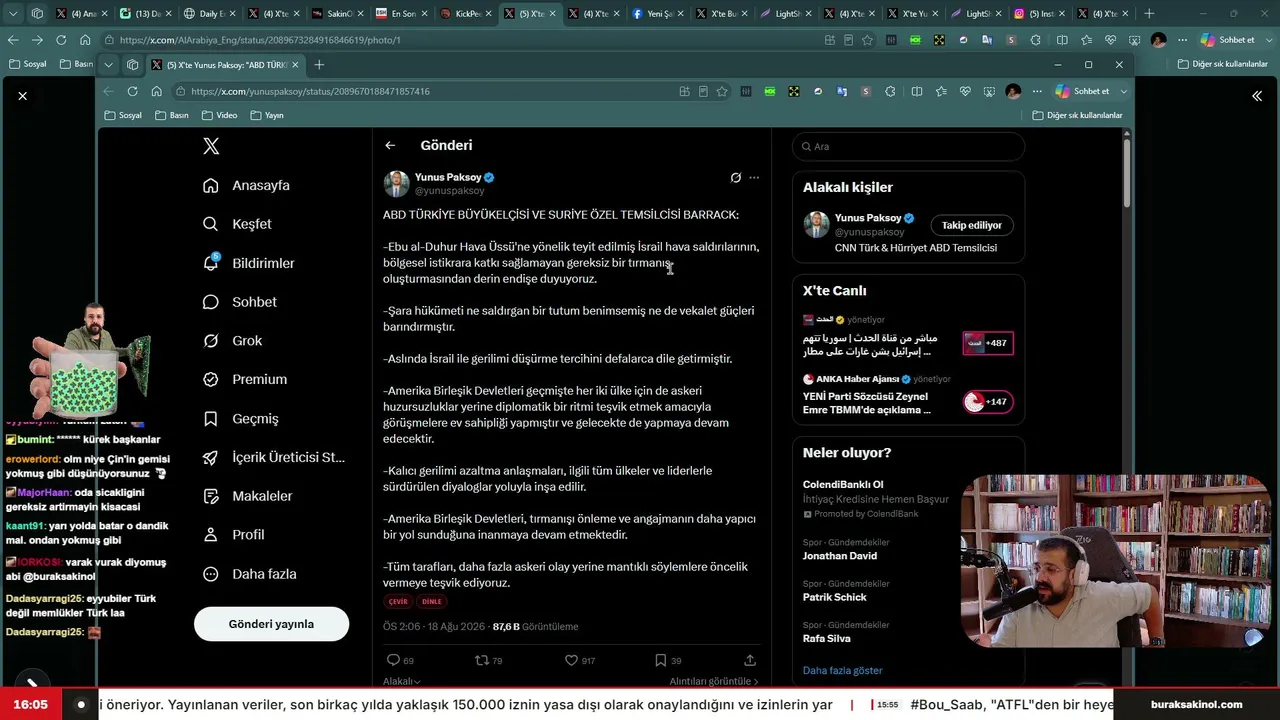Viewport: 1280px width, 720px height.
Task: Open Bildirimler notifications in sidebar
Action: 248,263
